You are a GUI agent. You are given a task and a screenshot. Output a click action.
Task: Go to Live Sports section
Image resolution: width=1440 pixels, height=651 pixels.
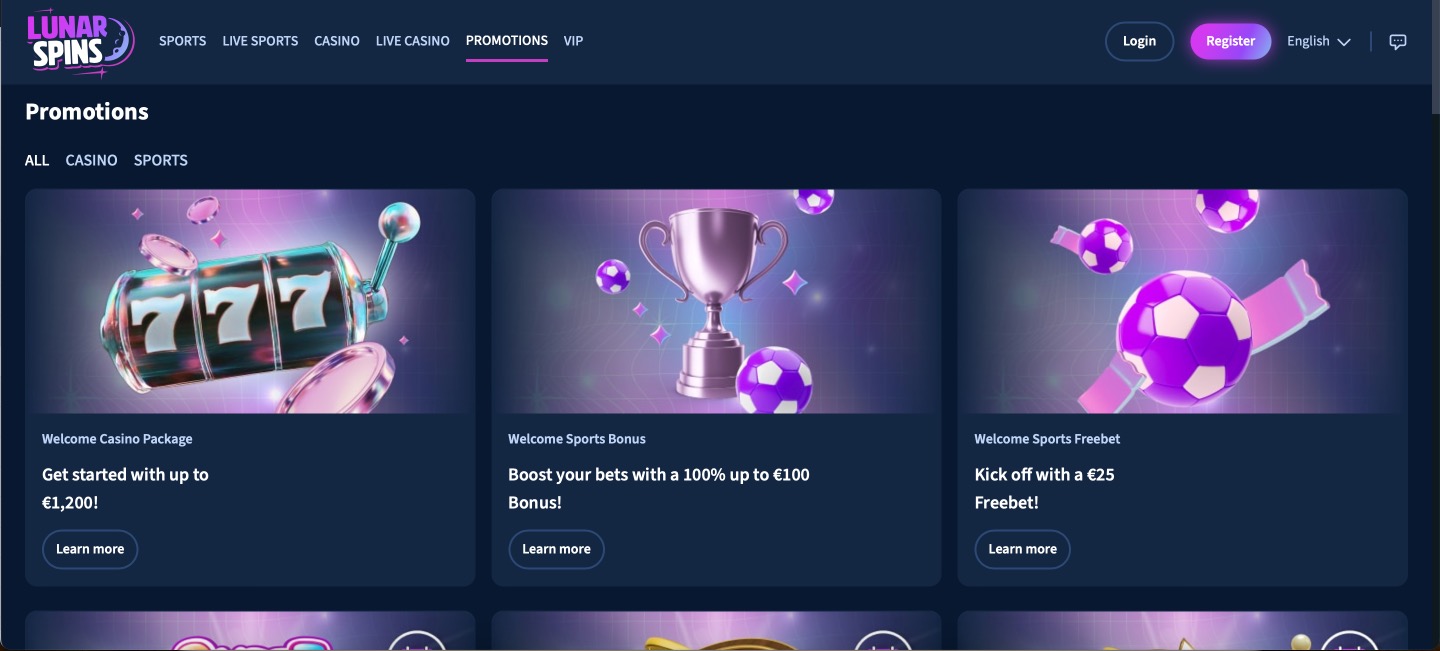coord(260,41)
